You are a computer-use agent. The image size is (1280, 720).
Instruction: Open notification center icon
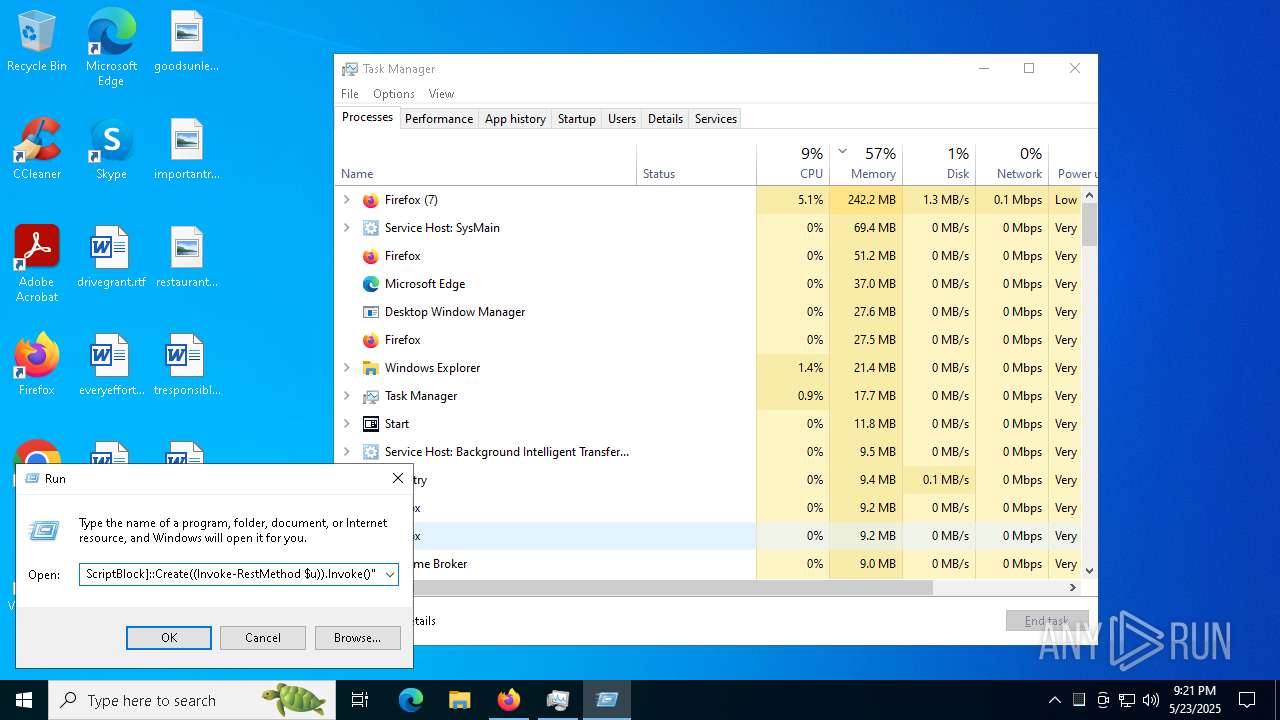1247,700
